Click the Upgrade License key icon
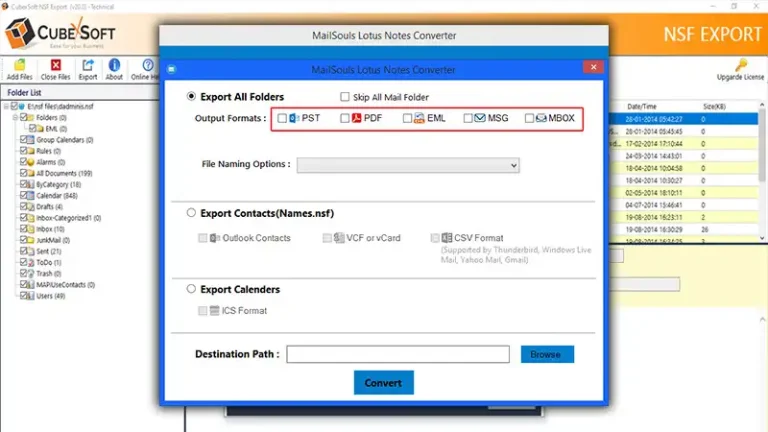The width and height of the screenshot is (768, 432). pyautogui.click(x=739, y=66)
